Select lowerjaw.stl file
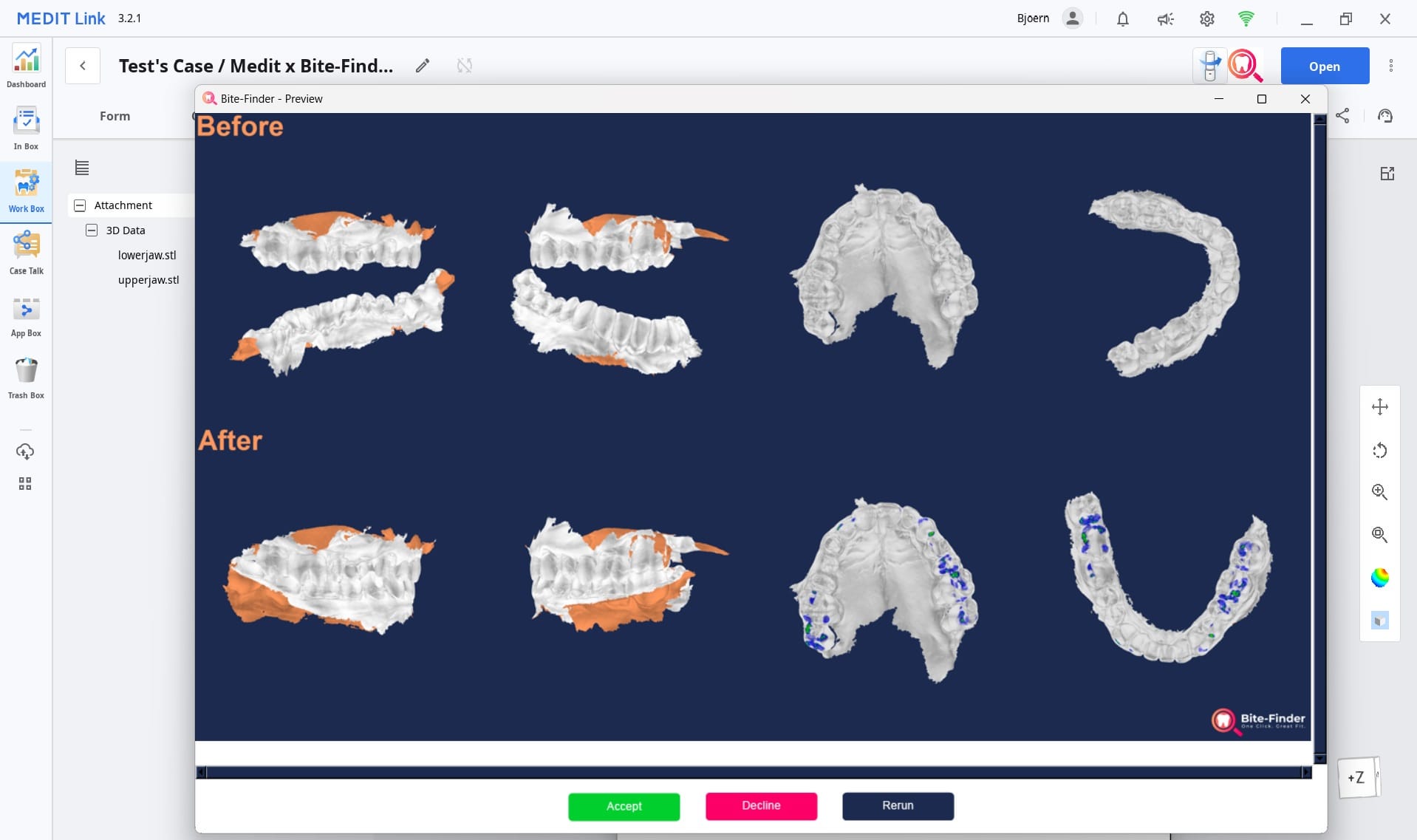The width and height of the screenshot is (1417, 840). [147, 255]
